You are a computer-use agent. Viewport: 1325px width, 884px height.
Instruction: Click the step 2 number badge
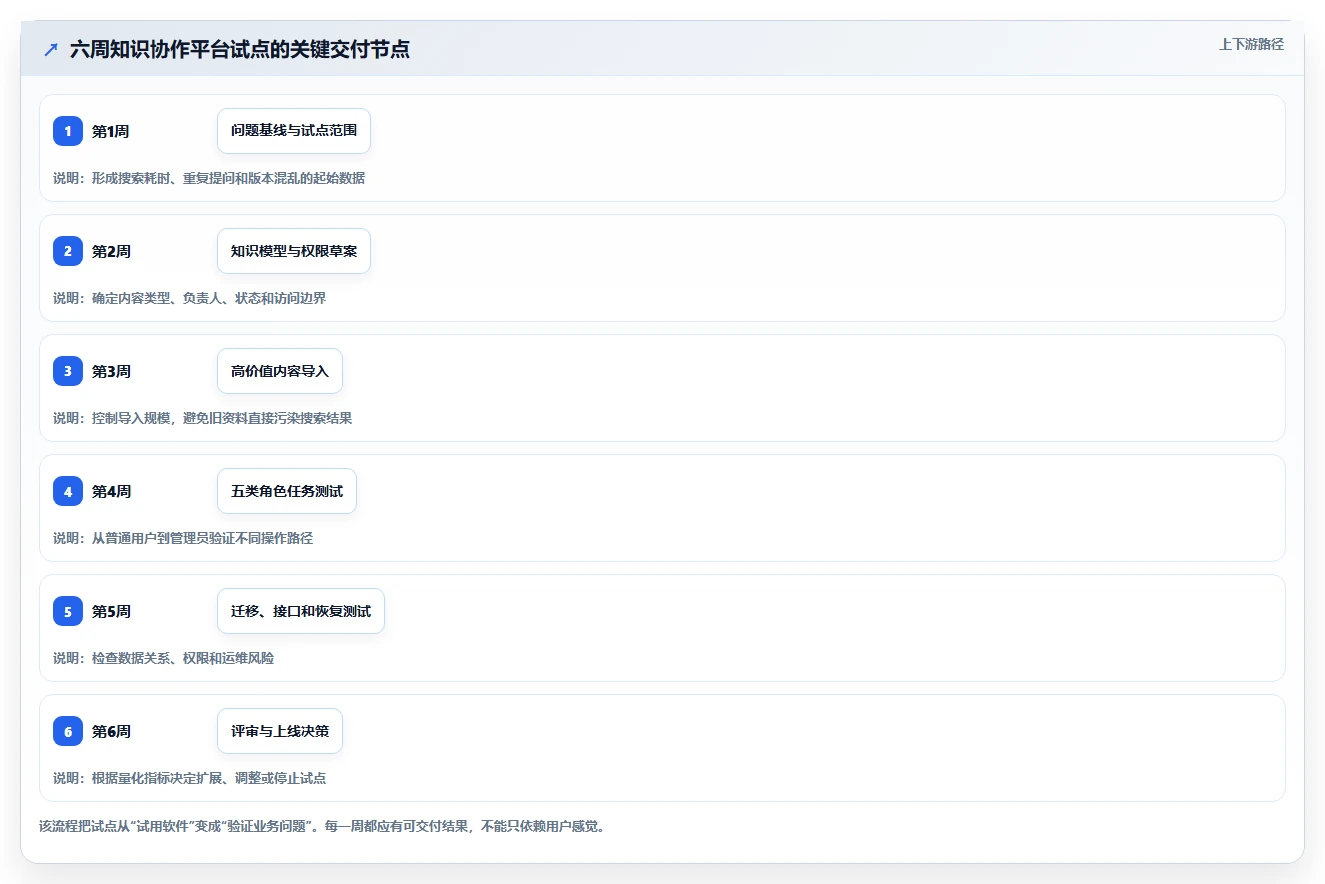pyautogui.click(x=68, y=251)
